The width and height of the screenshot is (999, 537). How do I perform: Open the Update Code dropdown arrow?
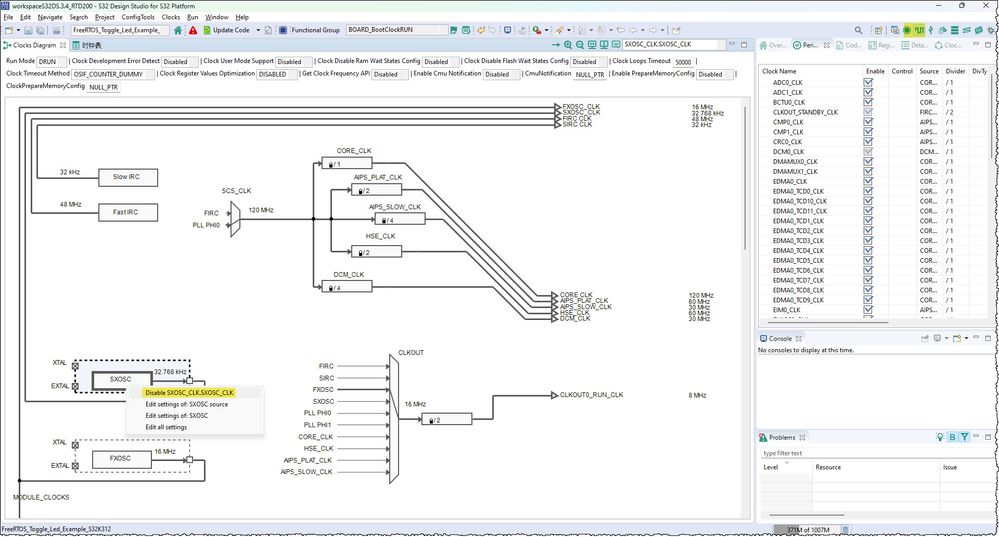(258, 30)
